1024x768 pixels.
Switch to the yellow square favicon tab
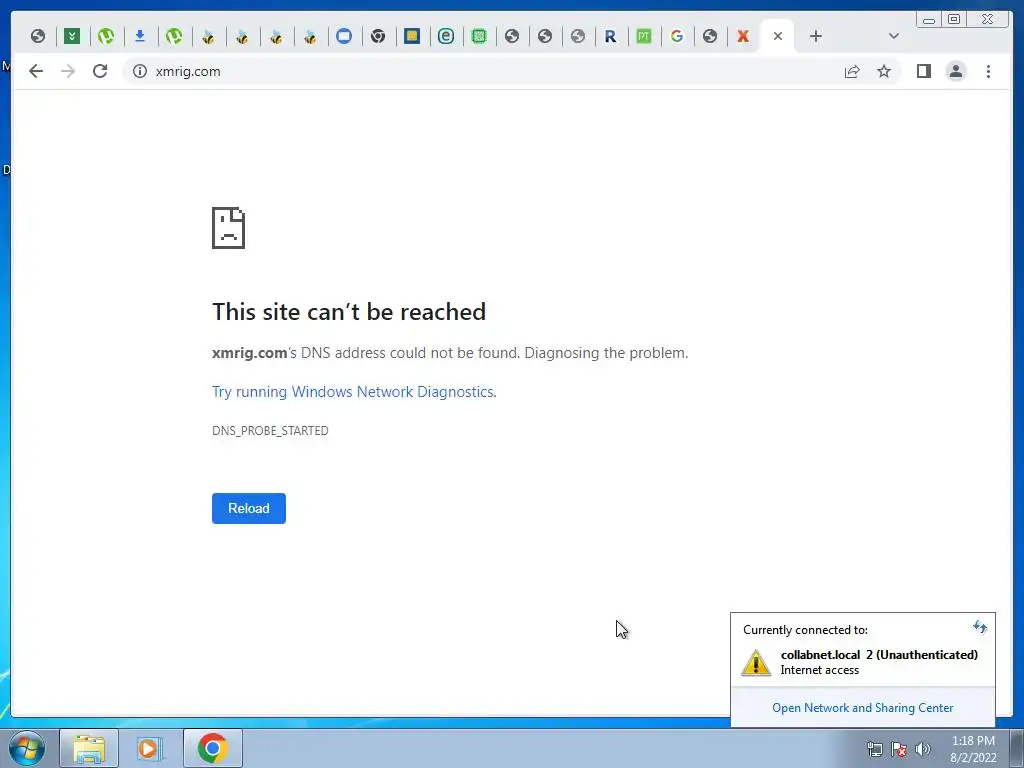(x=411, y=36)
